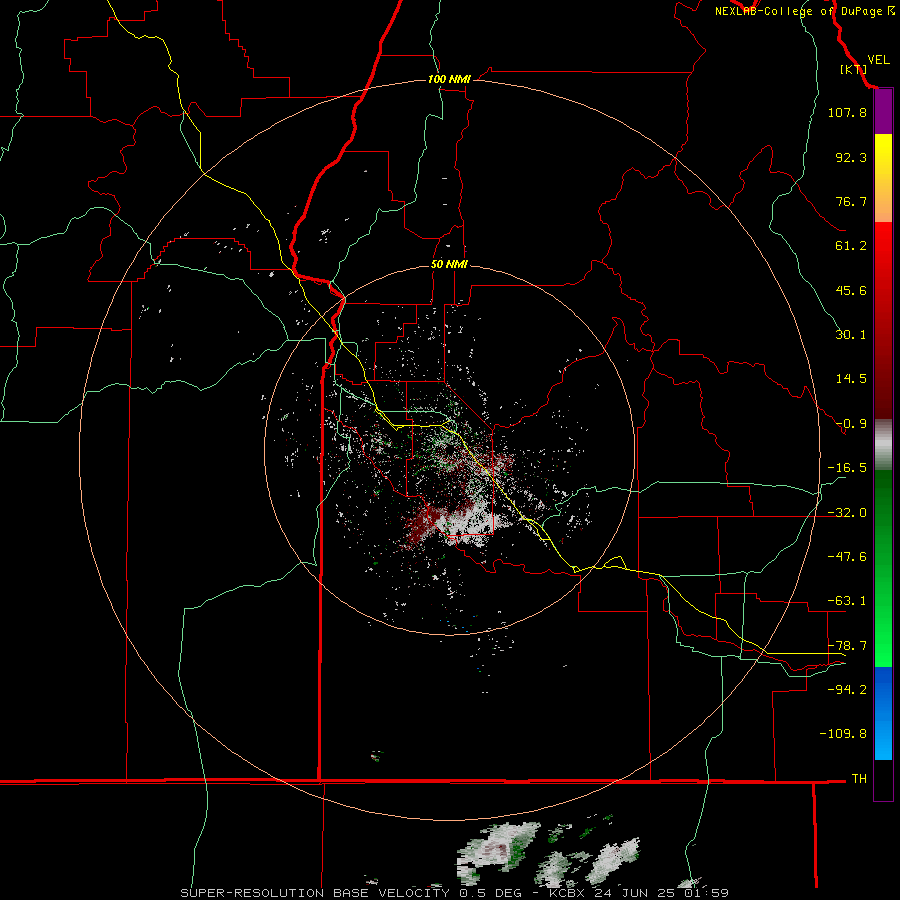
Task: Click the 30.1 legend value
Action: point(851,335)
